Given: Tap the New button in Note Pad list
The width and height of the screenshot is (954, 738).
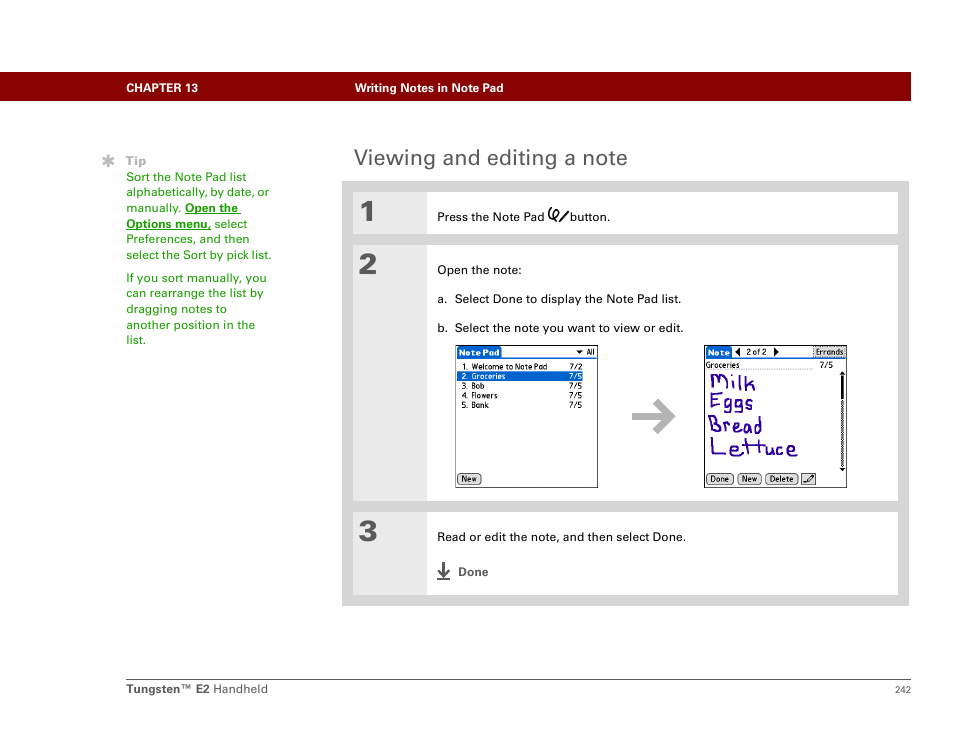Looking at the screenshot, I should [469, 479].
